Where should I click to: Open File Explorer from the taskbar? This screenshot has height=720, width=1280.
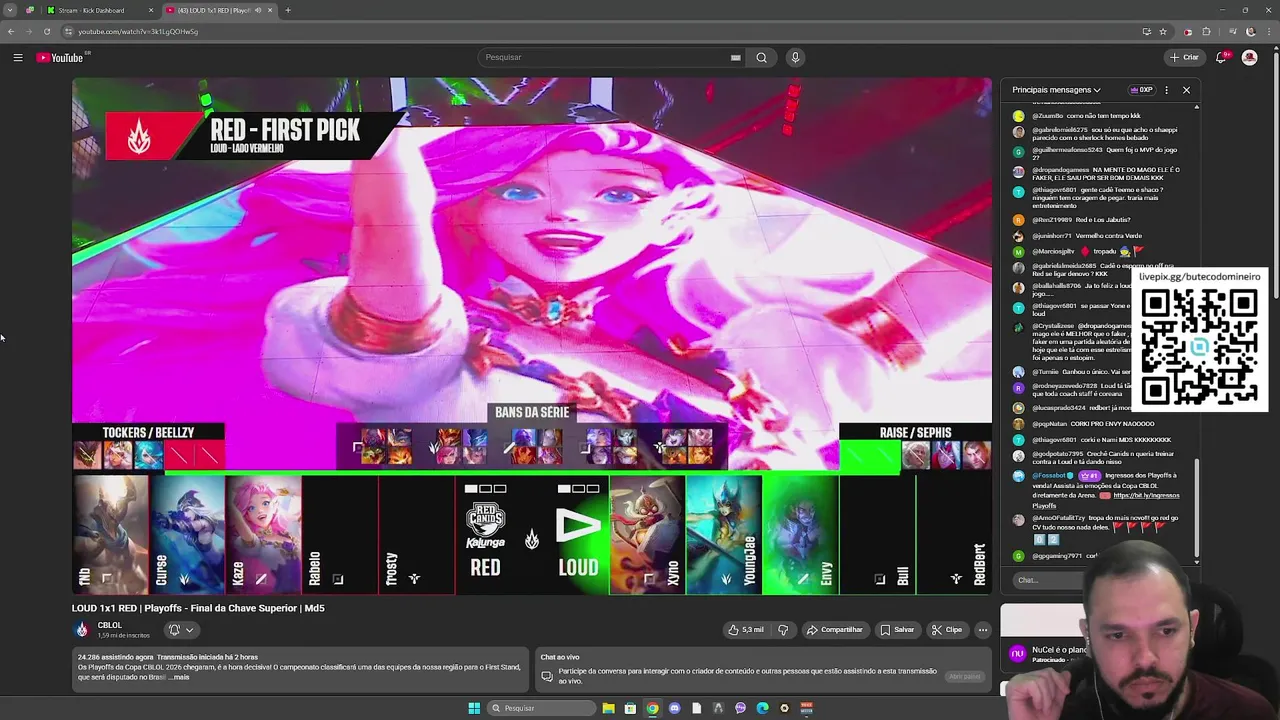(608, 708)
